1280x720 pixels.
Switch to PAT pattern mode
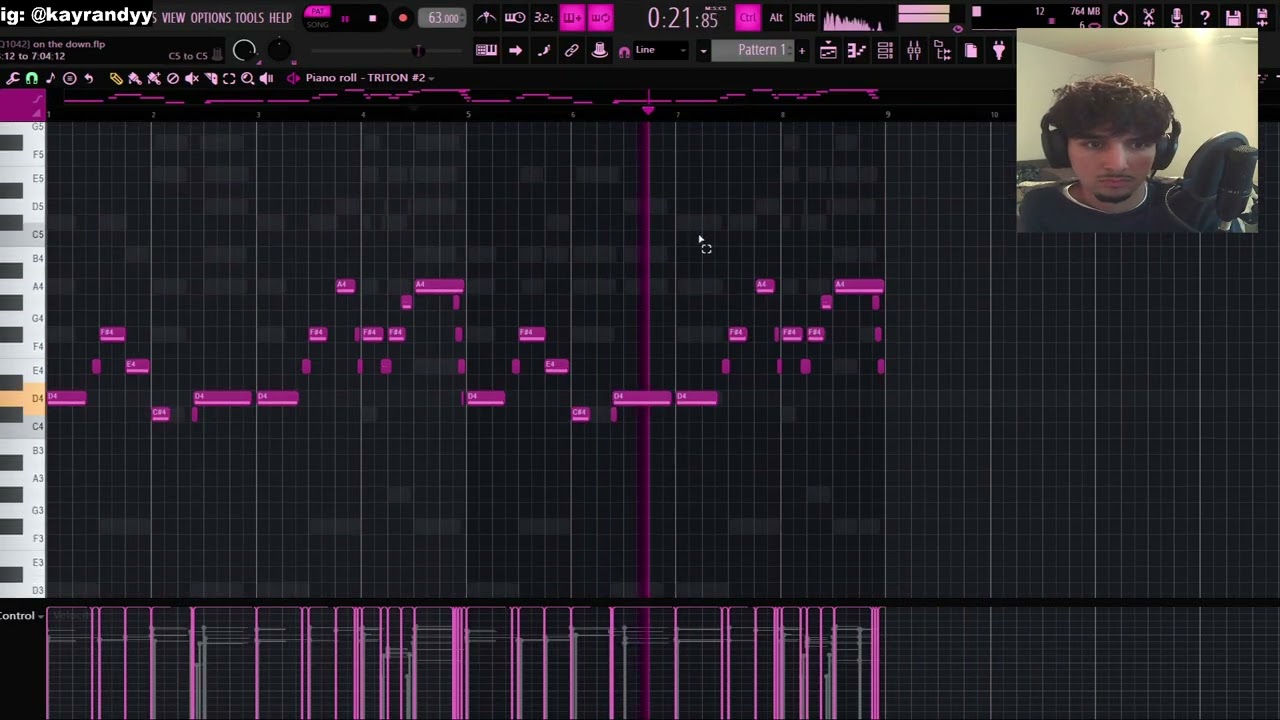coord(318,12)
